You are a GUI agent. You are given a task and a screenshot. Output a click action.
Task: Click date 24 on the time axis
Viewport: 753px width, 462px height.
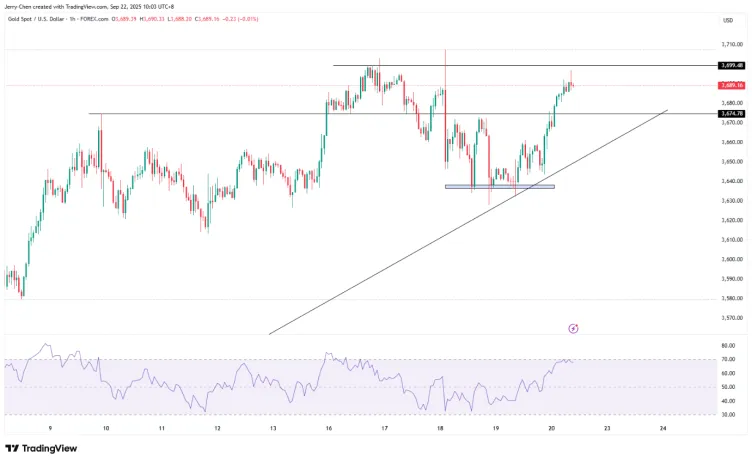click(664, 427)
